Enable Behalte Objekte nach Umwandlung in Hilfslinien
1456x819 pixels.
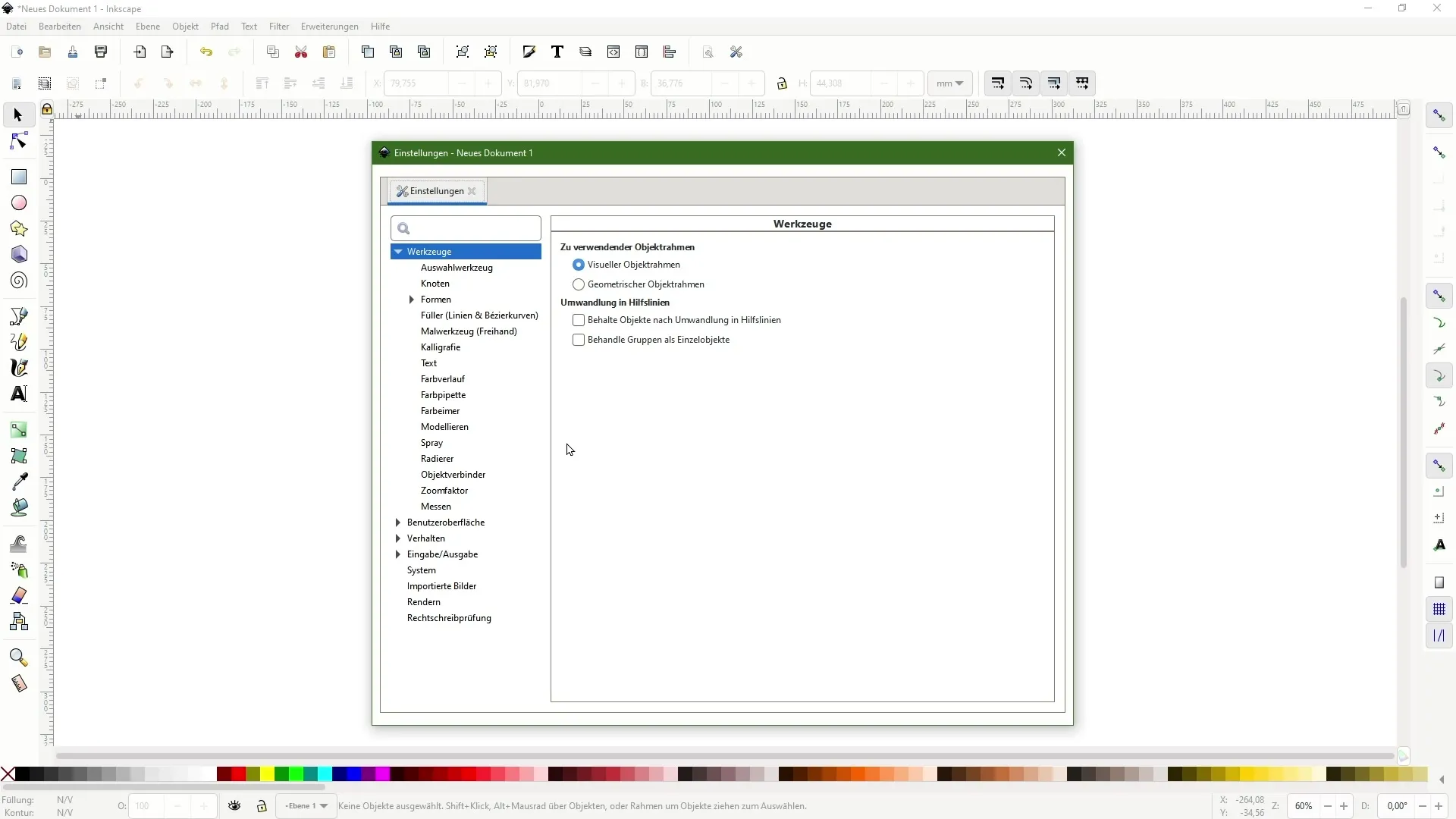pos(579,320)
